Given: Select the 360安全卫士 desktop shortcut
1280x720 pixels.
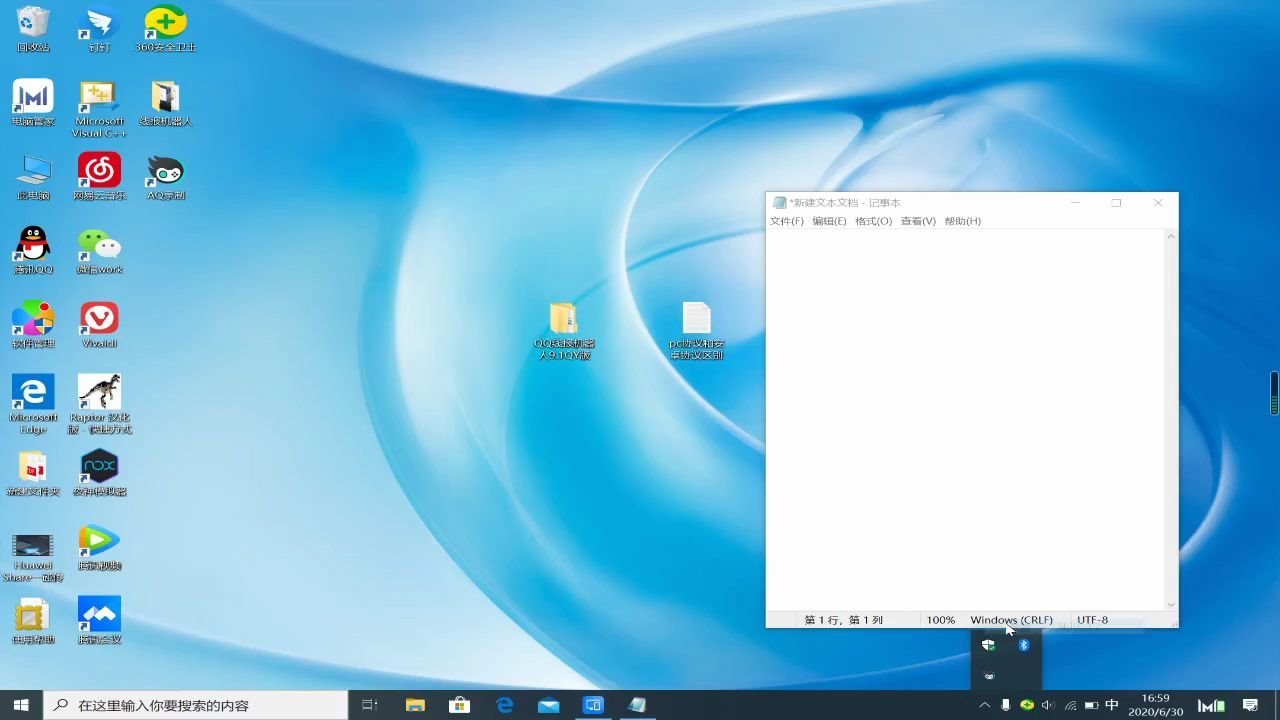Looking at the screenshot, I should 165,29.
